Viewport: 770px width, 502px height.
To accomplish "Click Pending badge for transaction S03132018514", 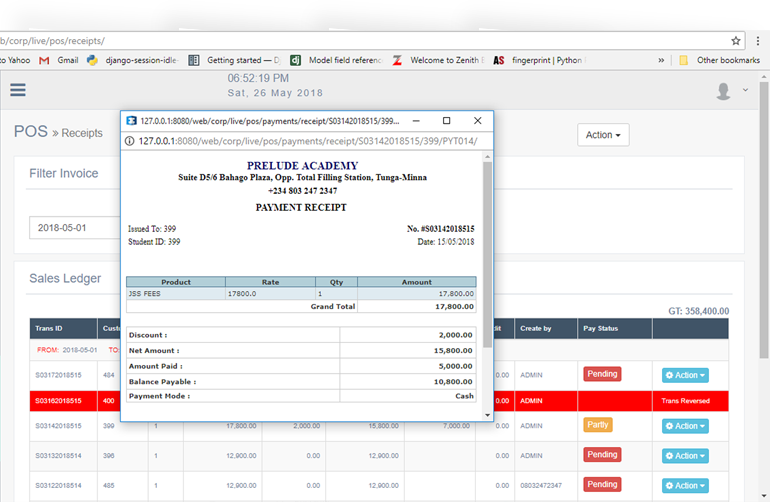I will pyautogui.click(x=602, y=455).
